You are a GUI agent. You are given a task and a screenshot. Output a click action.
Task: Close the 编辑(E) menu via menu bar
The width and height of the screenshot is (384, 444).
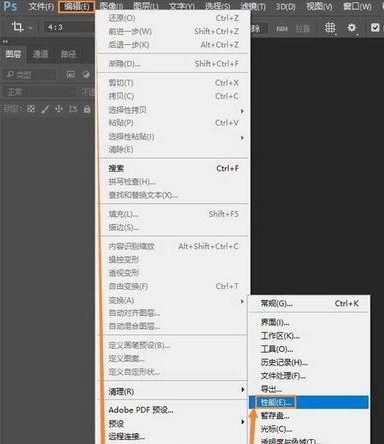point(77,6)
